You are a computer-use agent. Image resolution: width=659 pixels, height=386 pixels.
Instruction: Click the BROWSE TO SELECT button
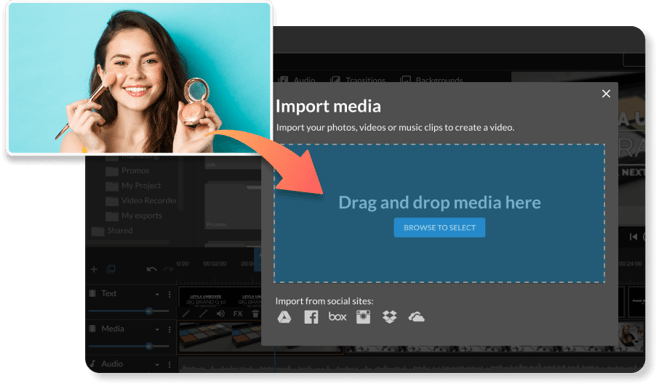point(439,227)
